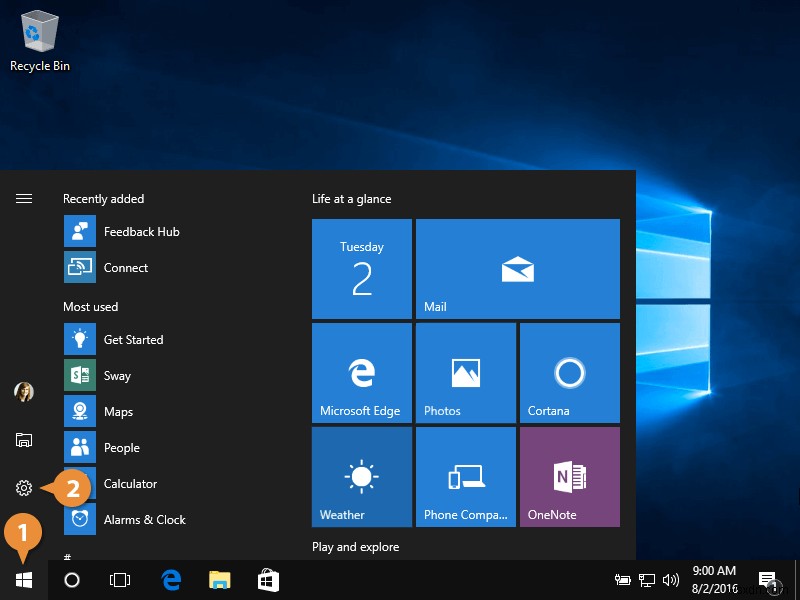This screenshot has width=800, height=600.
Task: Start a Cortana search from the taskbar
Action: 71,580
